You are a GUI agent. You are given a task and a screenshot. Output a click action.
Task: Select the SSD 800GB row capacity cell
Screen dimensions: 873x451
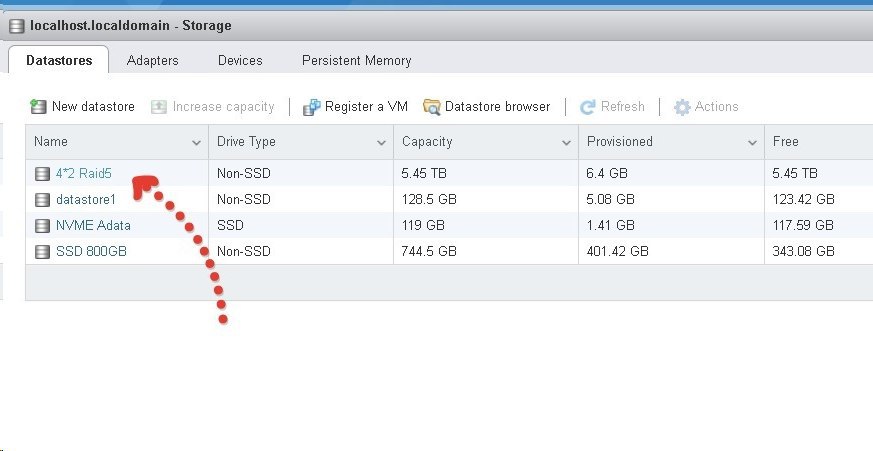click(485, 252)
